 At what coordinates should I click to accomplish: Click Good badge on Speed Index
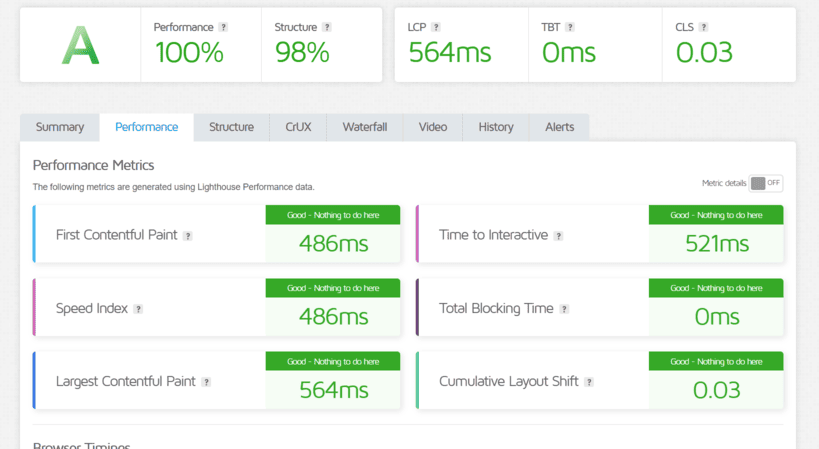coord(333,288)
